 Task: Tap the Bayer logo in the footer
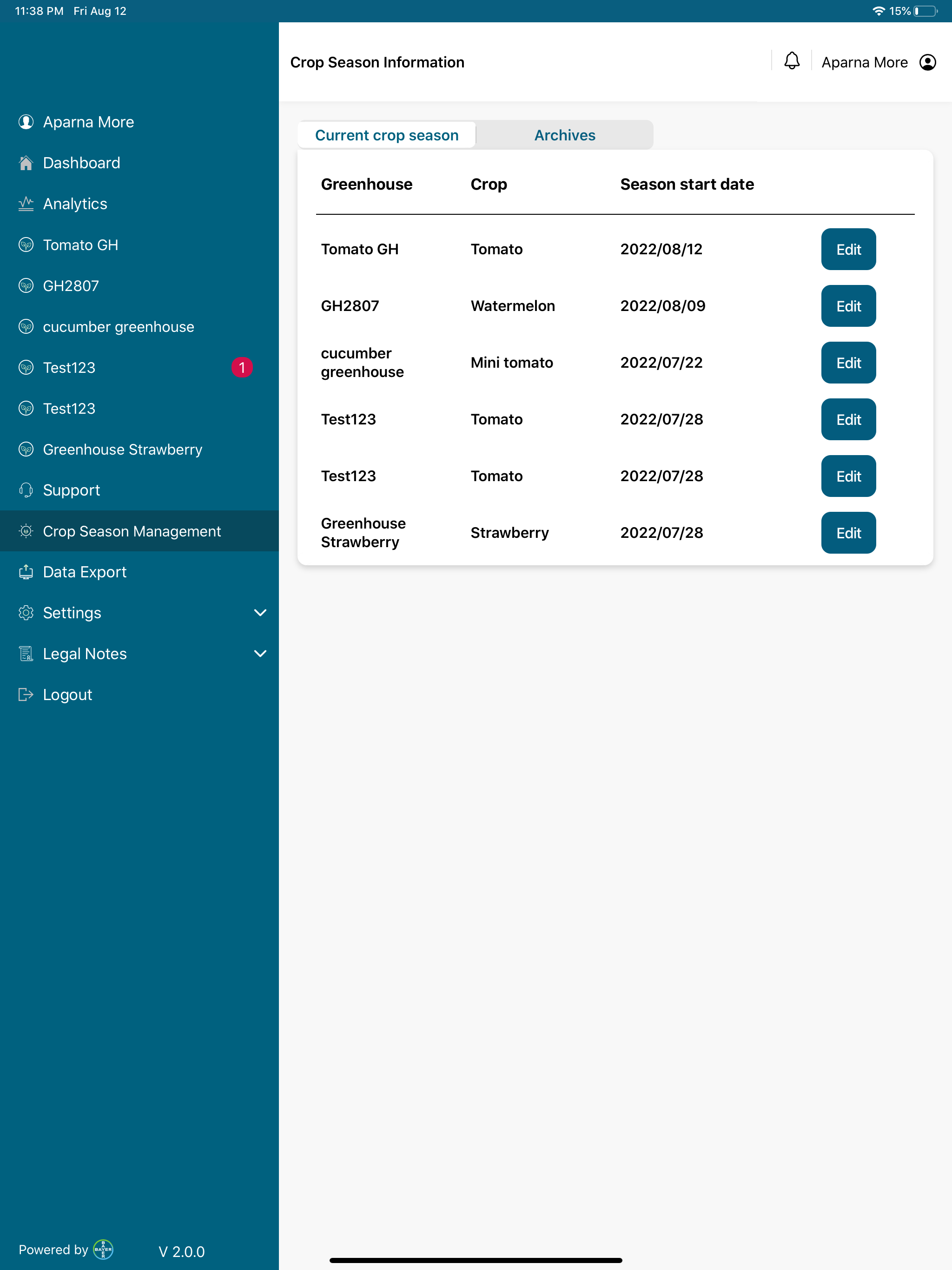click(x=103, y=1249)
